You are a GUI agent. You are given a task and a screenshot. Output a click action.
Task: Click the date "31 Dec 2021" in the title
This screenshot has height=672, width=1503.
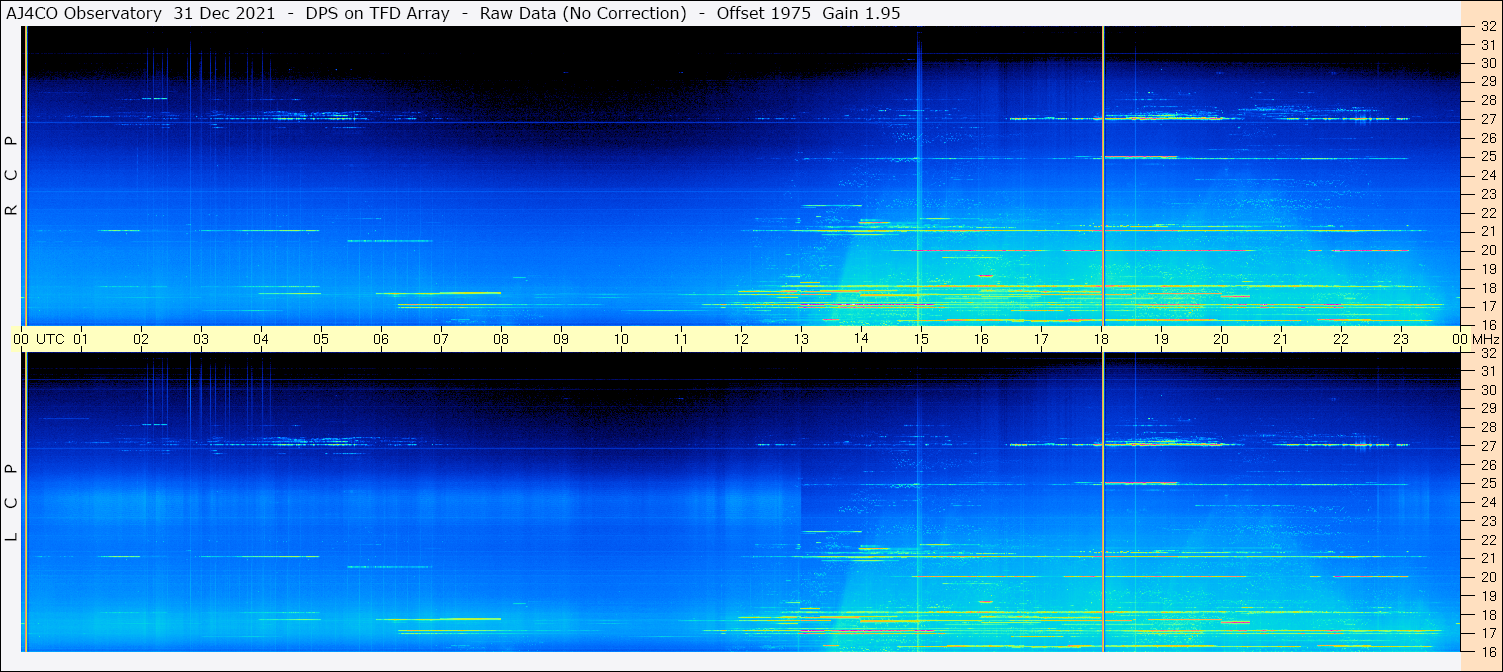point(225,13)
